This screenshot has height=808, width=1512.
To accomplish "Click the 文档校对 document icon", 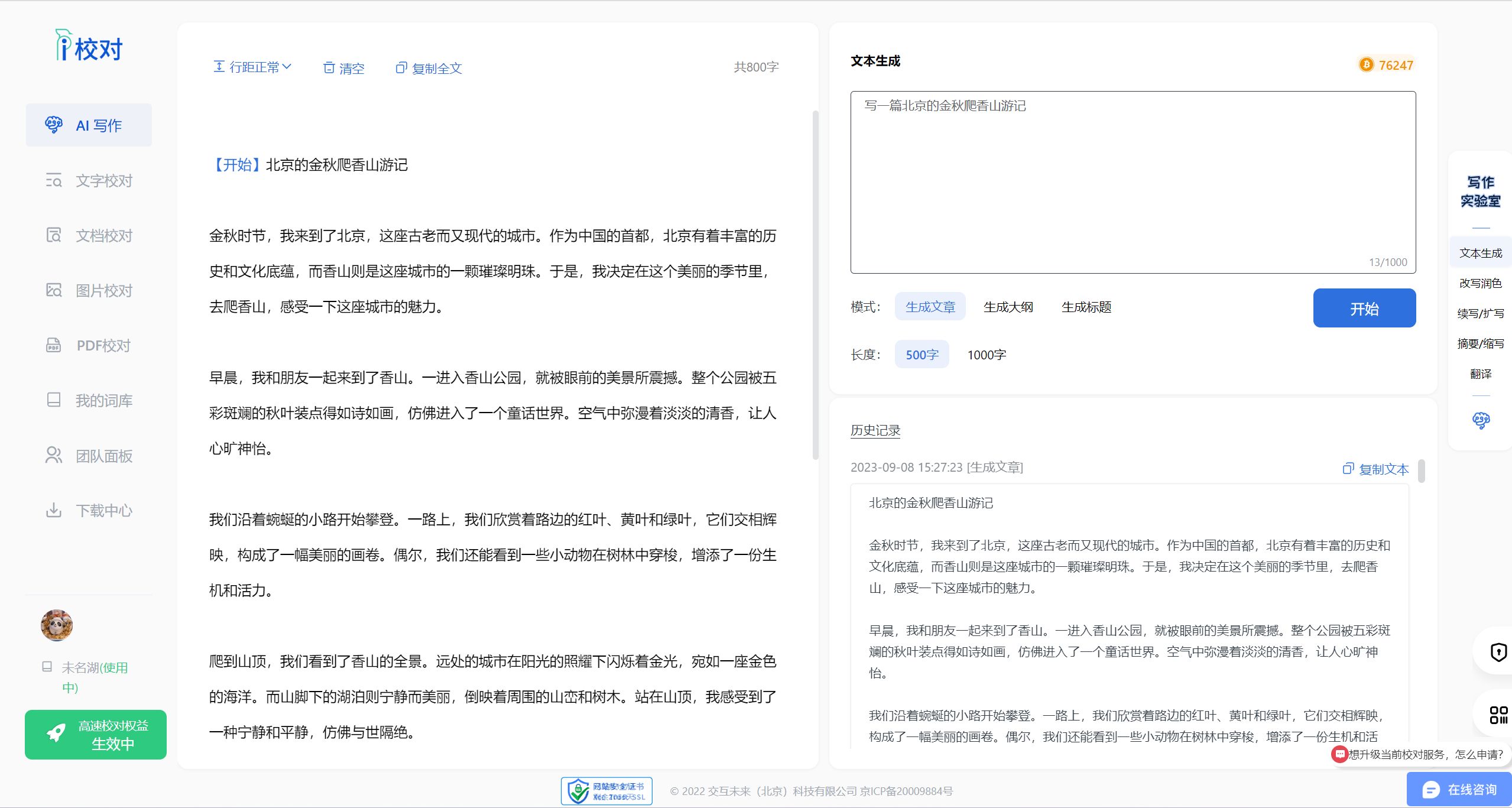I will click(x=53, y=235).
